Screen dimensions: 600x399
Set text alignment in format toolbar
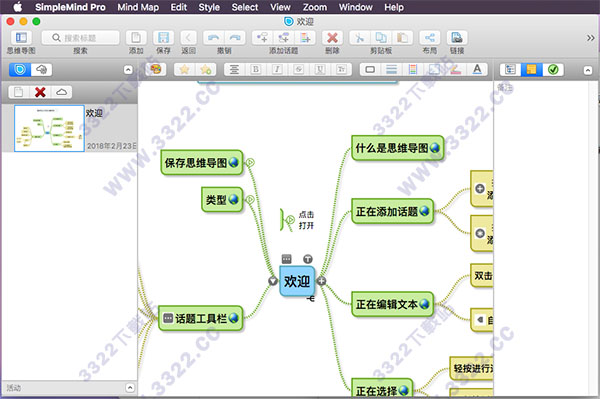[x=234, y=69]
